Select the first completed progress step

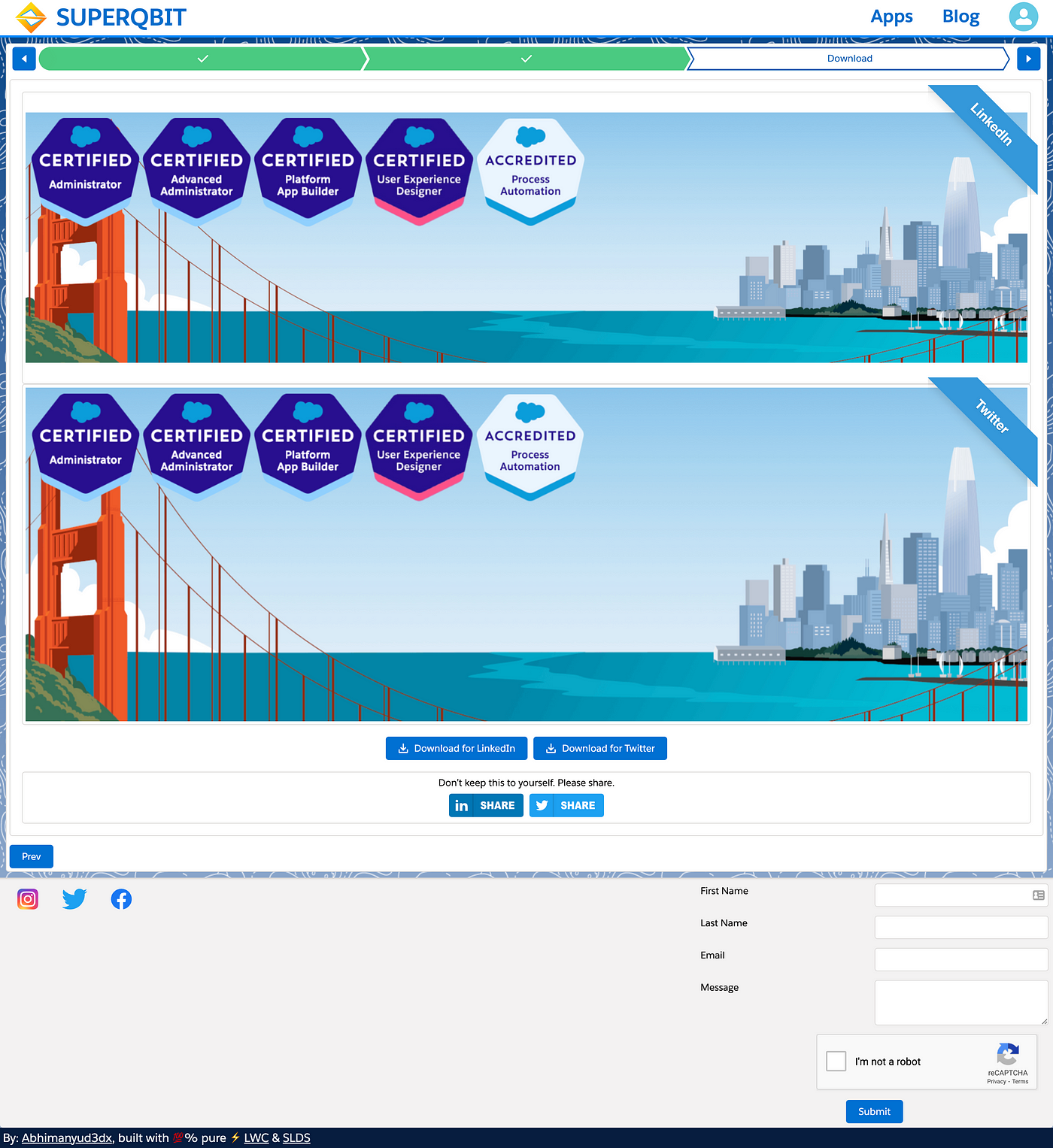point(202,59)
